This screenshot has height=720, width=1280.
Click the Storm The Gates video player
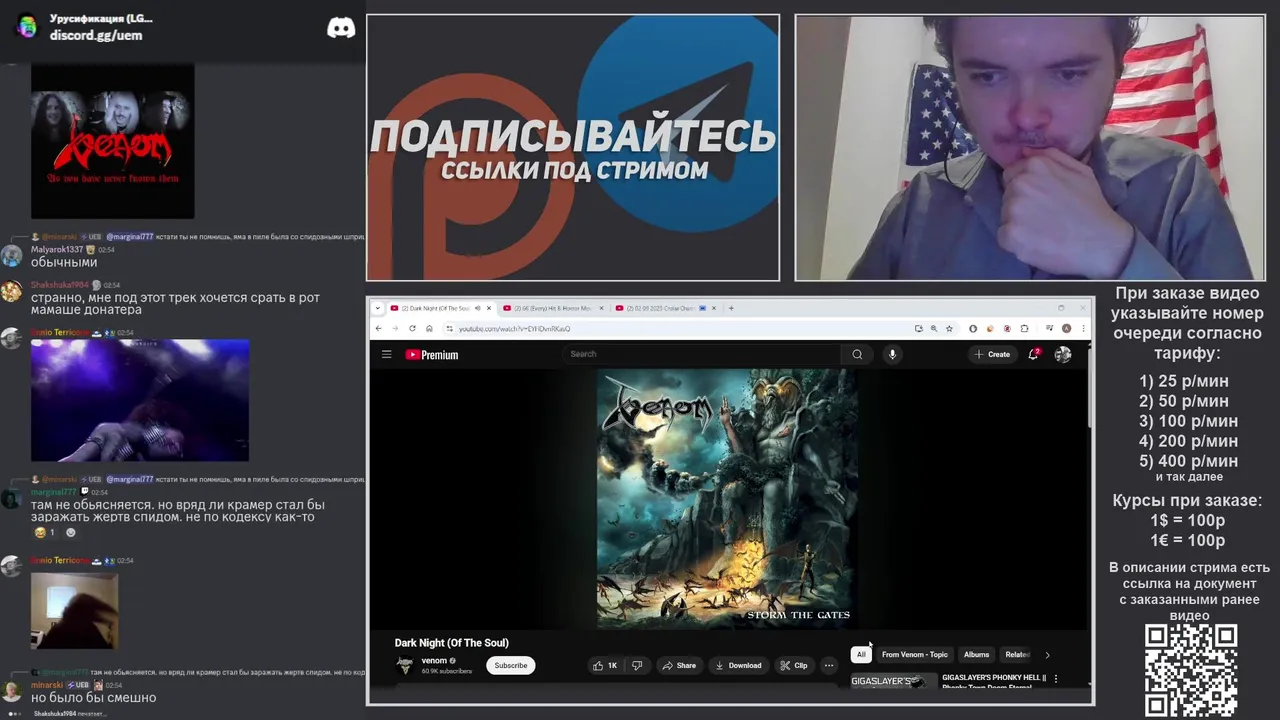coord(727,498)
